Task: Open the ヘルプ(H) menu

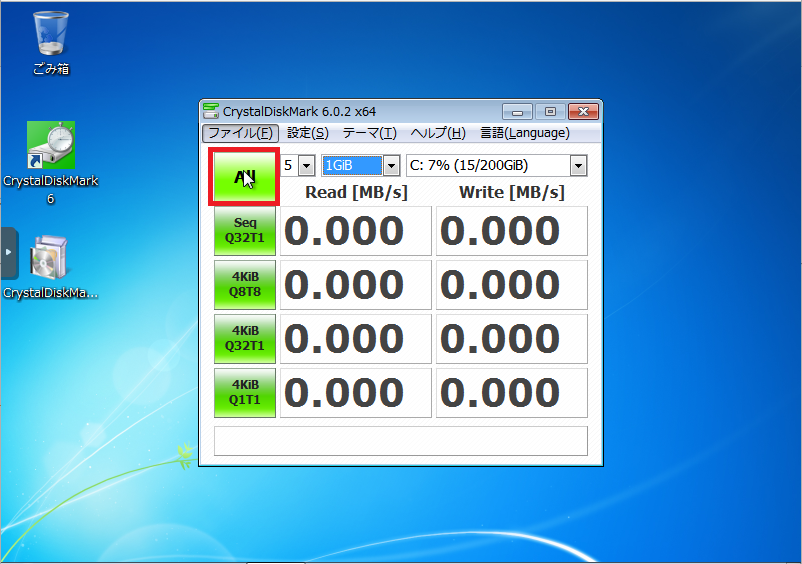Action: click(438, 133)
